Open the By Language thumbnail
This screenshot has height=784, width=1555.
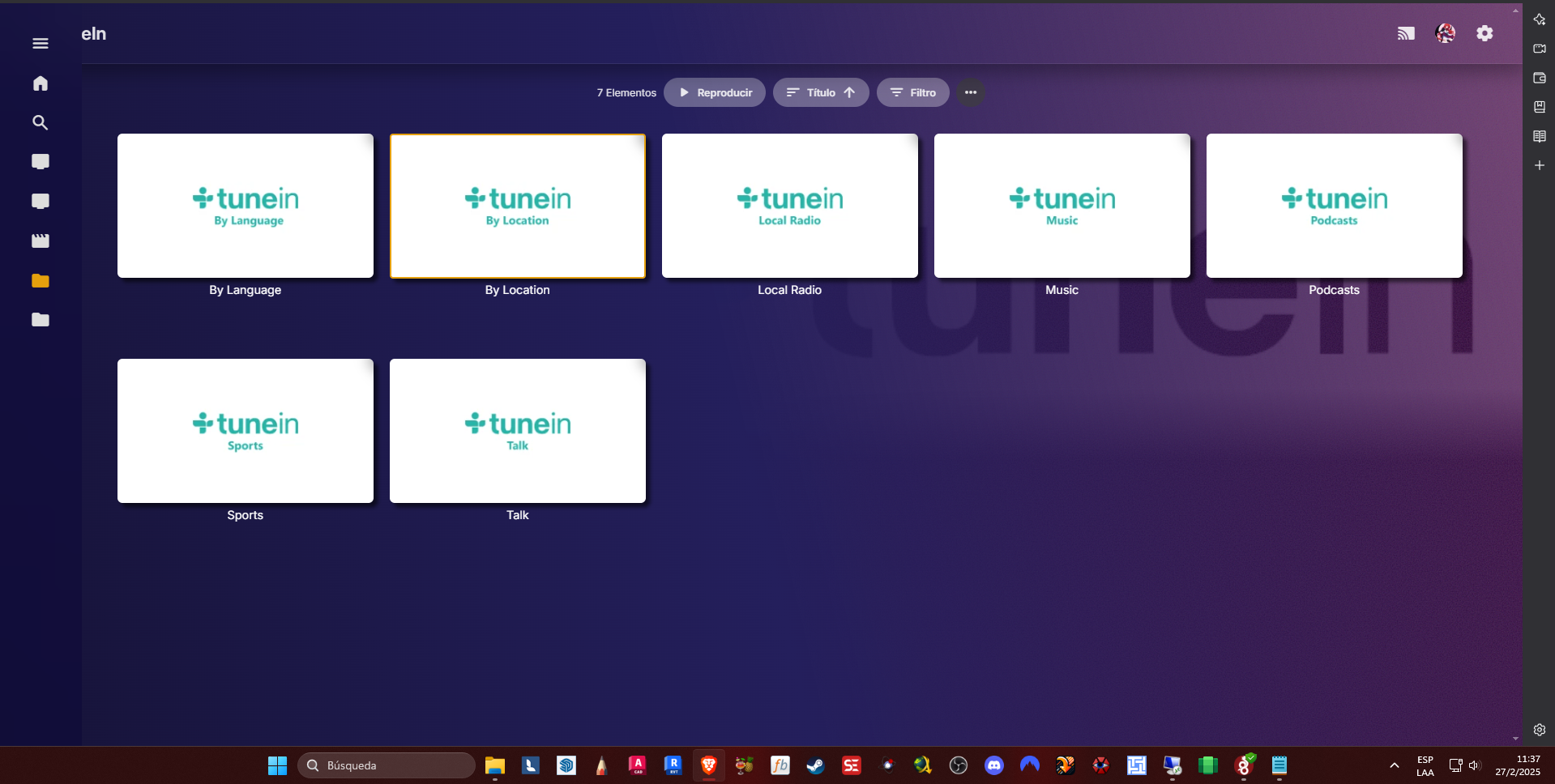(x=246, y=206)
